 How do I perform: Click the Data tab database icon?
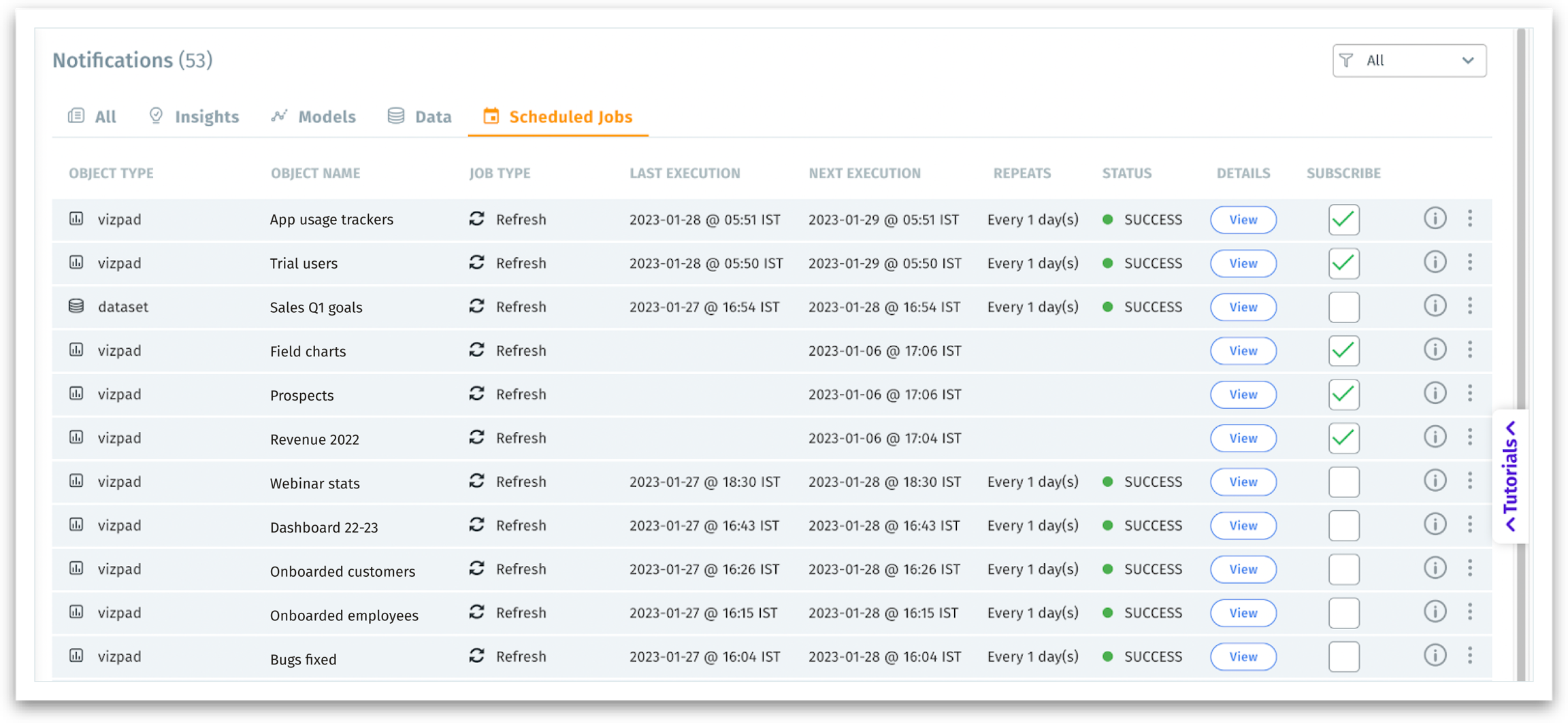(x=395, y=116)
